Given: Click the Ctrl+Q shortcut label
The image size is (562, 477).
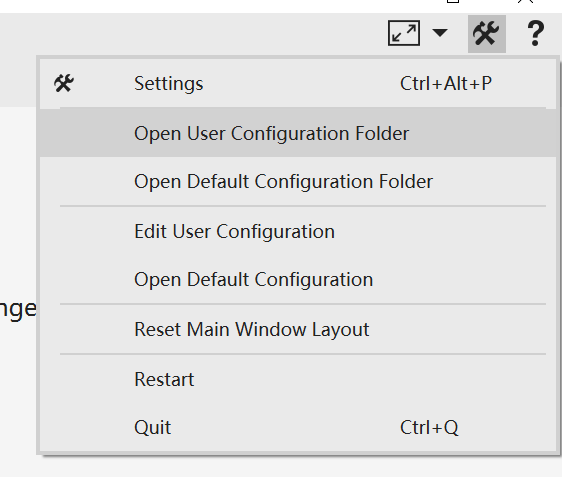Looking at the screenshot, I should pyautogui.click(x=429, y=427).
